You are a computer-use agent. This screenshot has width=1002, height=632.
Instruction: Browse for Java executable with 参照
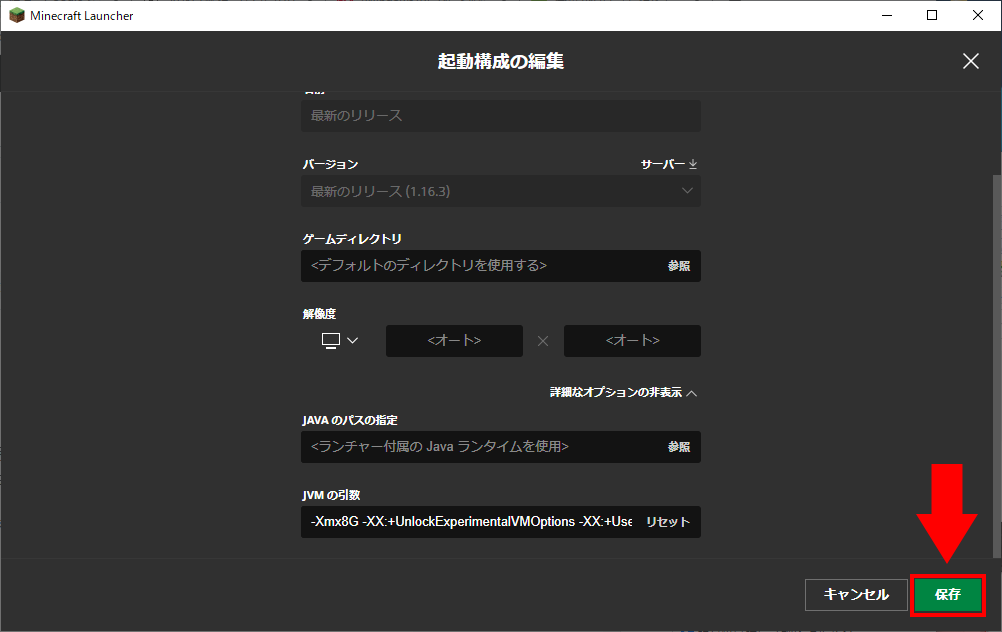pos(679,447)
